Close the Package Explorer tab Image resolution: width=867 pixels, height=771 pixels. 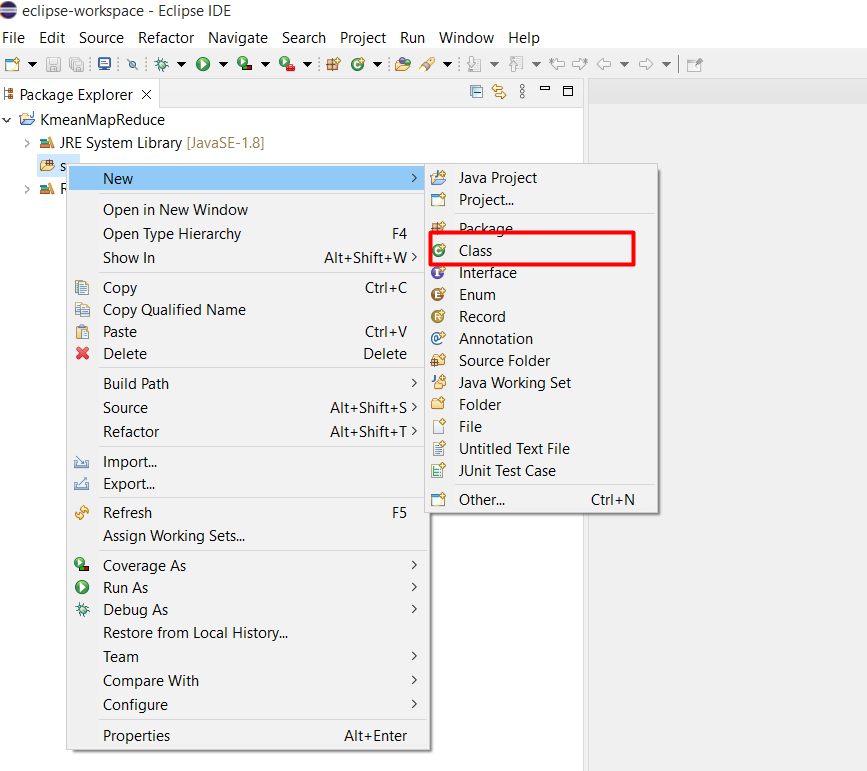[x=146, y=94]
